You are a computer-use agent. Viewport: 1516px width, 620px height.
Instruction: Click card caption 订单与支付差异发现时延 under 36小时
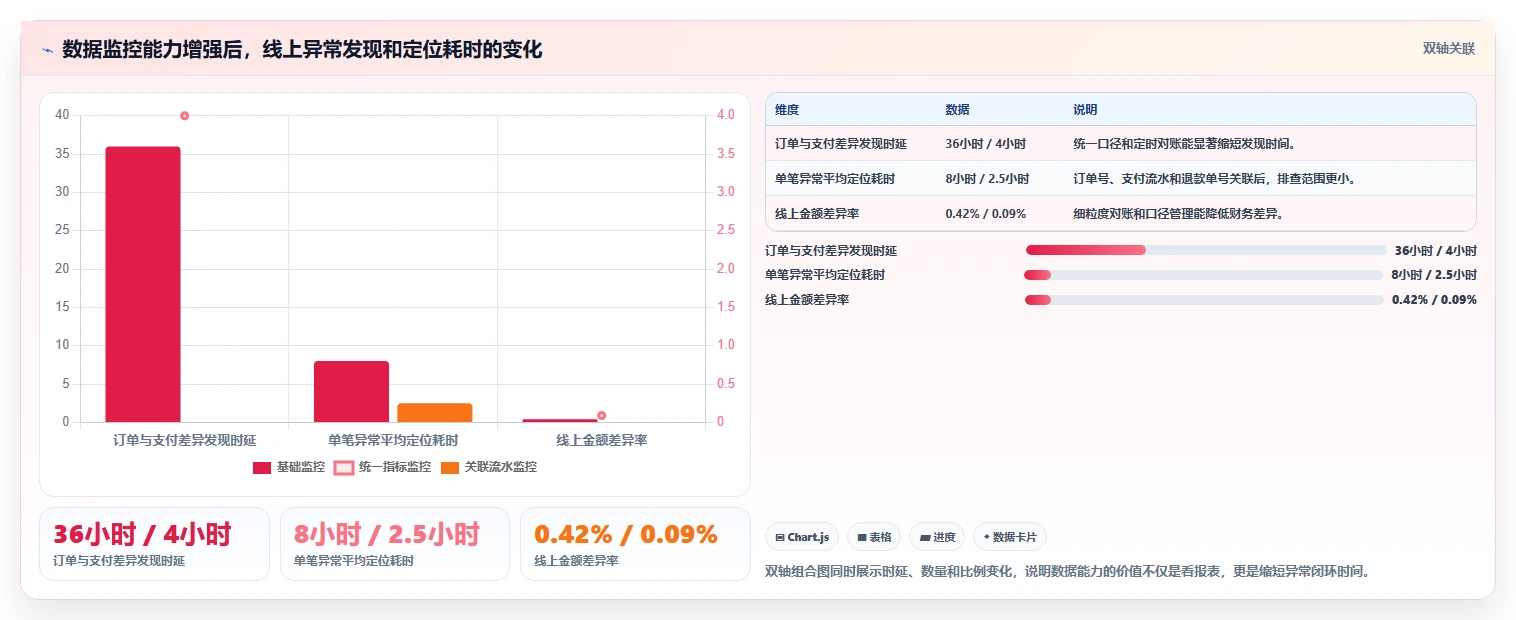119,561
